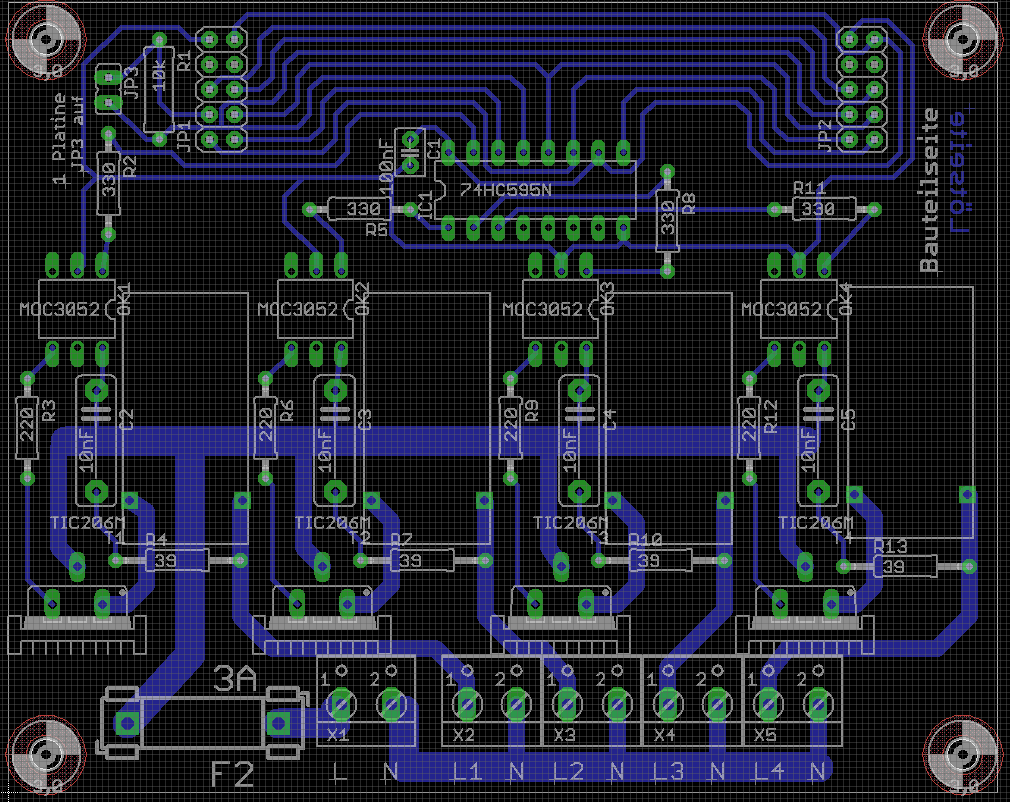Click the 100nF capacitor C1
1010x802 pixels.
[x=410, y=152]
